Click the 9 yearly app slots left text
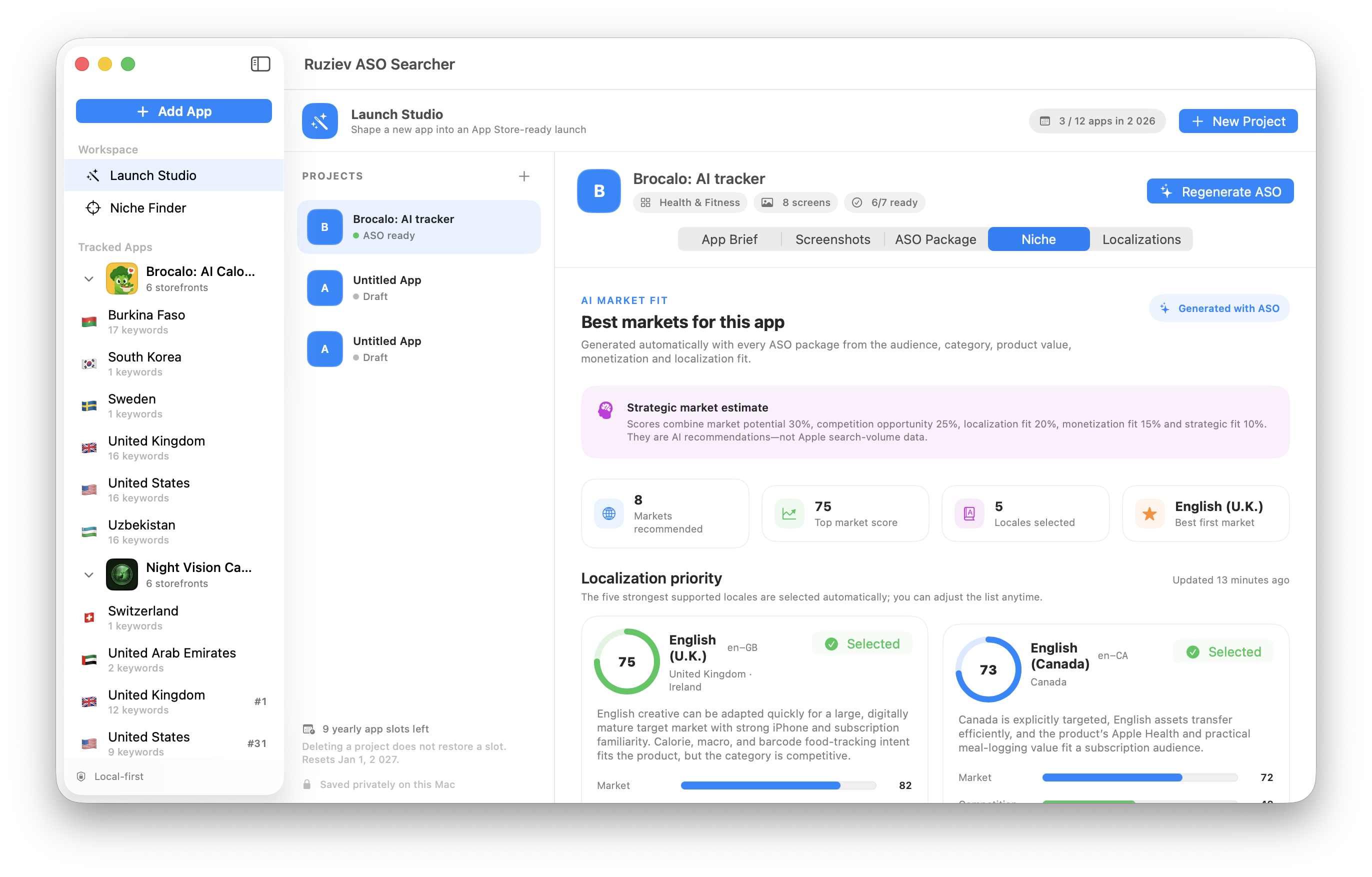The image size is (1372, 877). pos(375,729)
